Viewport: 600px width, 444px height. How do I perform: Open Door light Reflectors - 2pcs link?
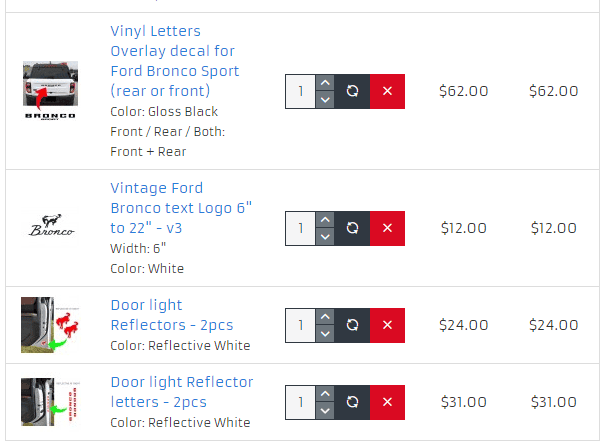tap(163, 315)
